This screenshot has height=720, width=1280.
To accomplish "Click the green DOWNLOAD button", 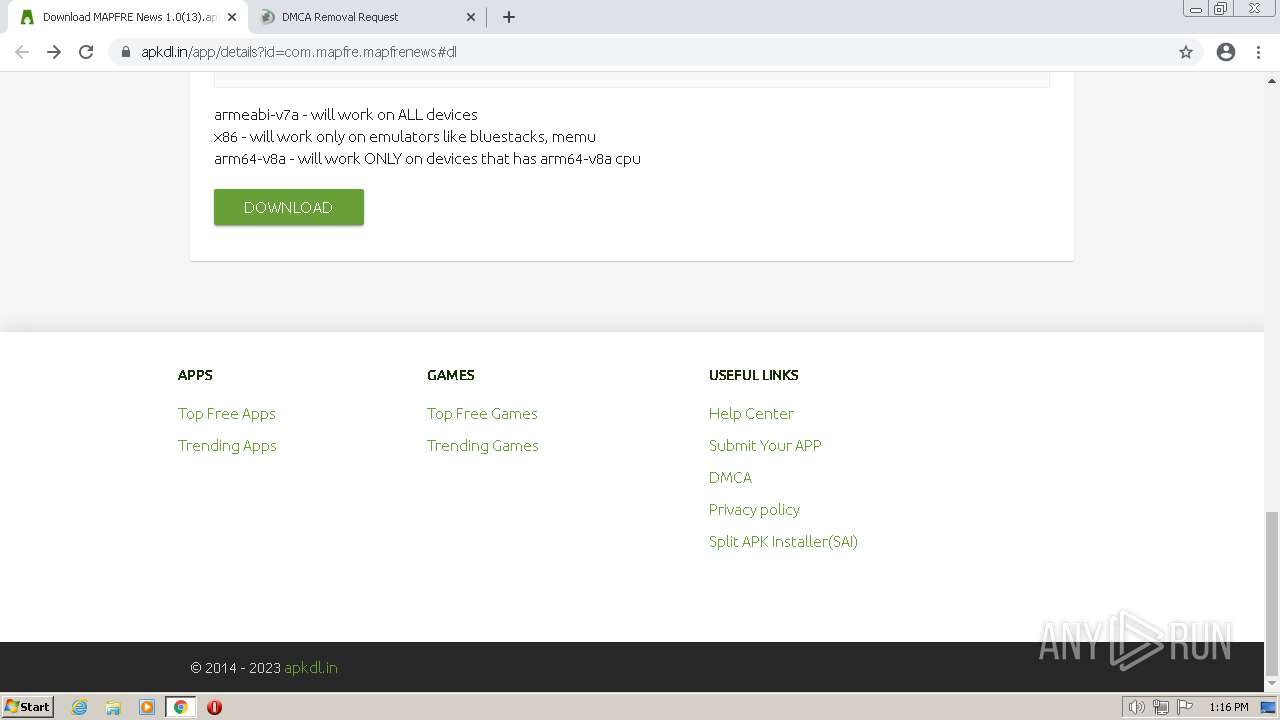I will 289,207.
